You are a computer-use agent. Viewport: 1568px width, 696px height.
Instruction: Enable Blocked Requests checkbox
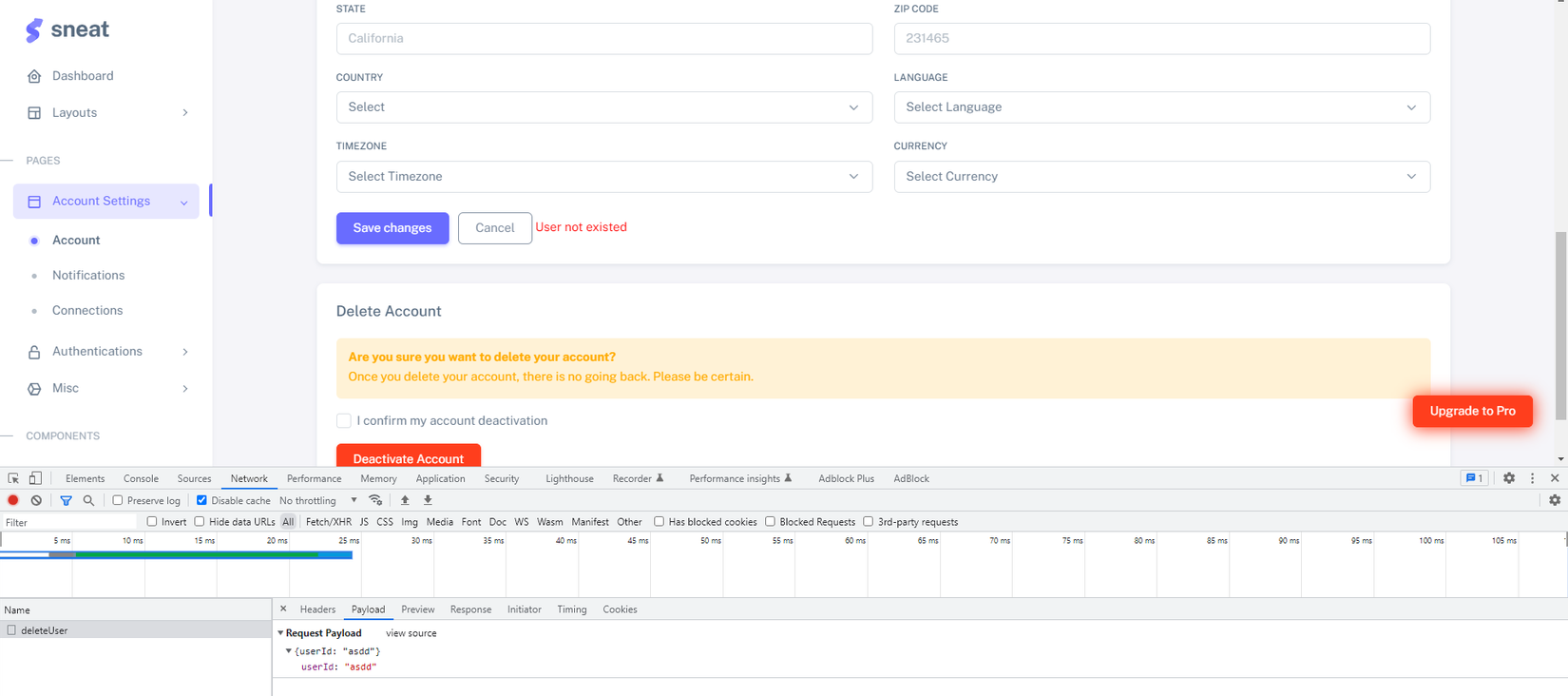(x=770, y=522)
